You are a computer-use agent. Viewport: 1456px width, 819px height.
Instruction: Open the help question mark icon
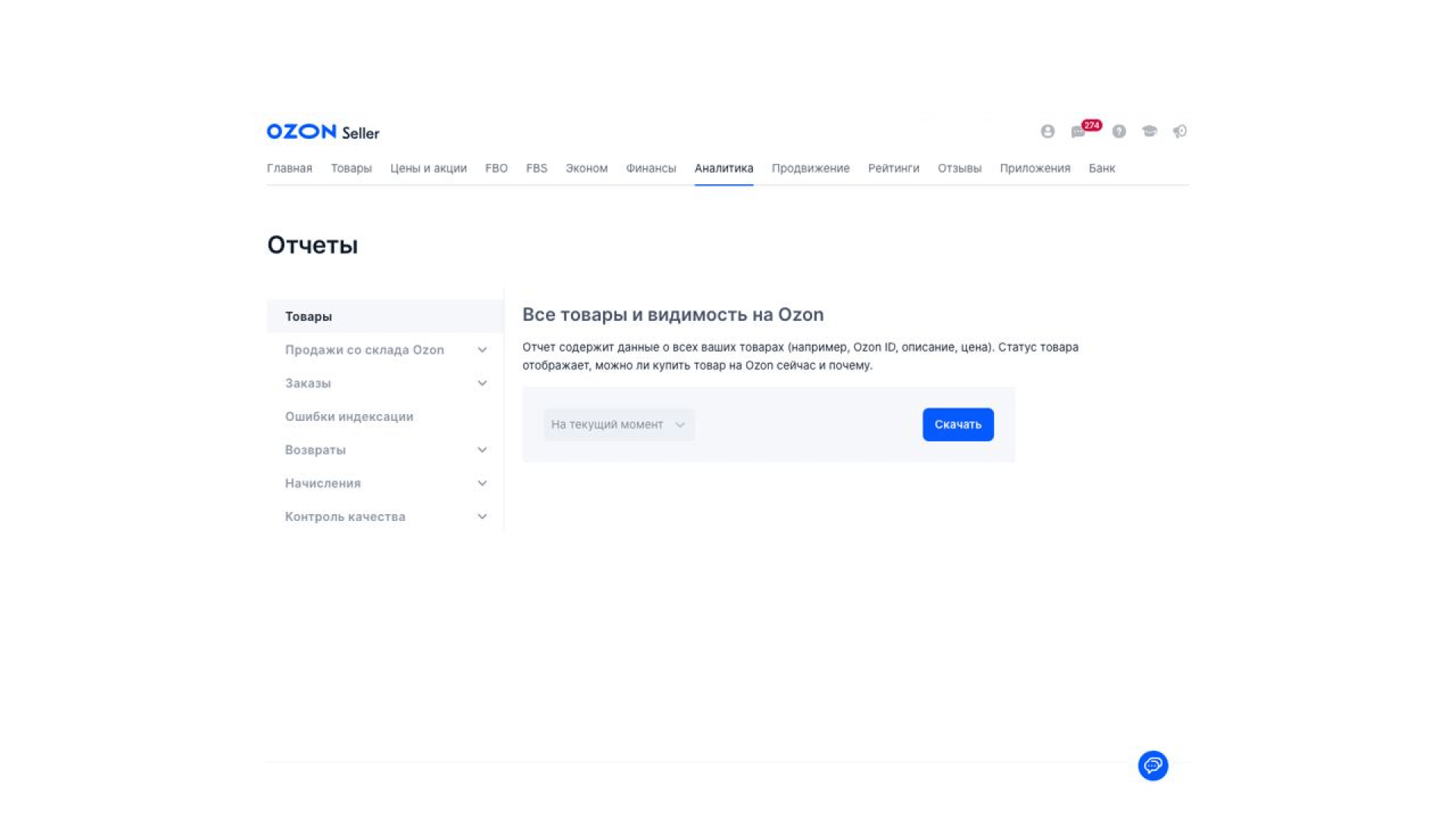tap(1119, 131)
